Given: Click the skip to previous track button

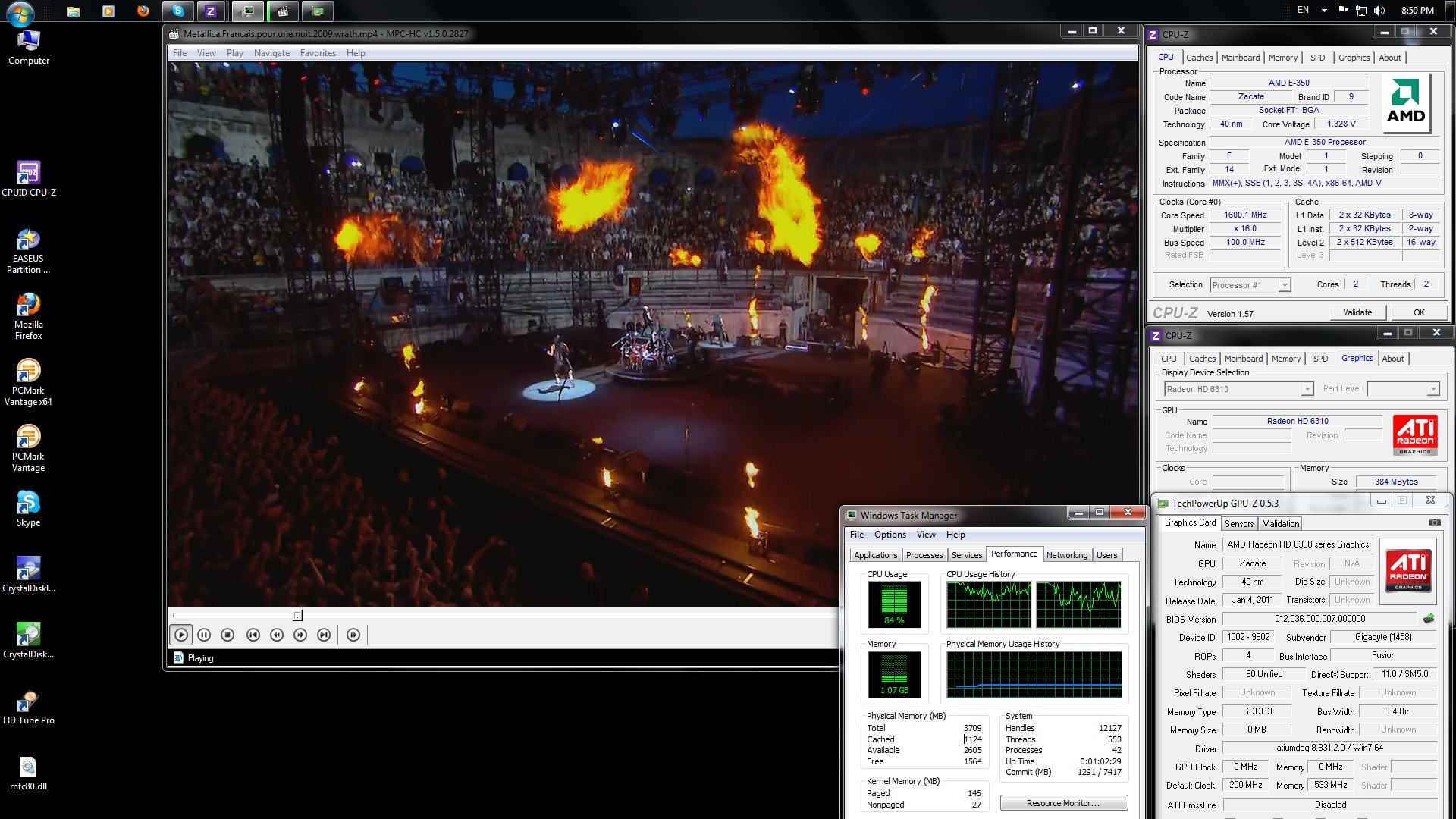Looking at the screenshot, I should (x=253, y=635).
